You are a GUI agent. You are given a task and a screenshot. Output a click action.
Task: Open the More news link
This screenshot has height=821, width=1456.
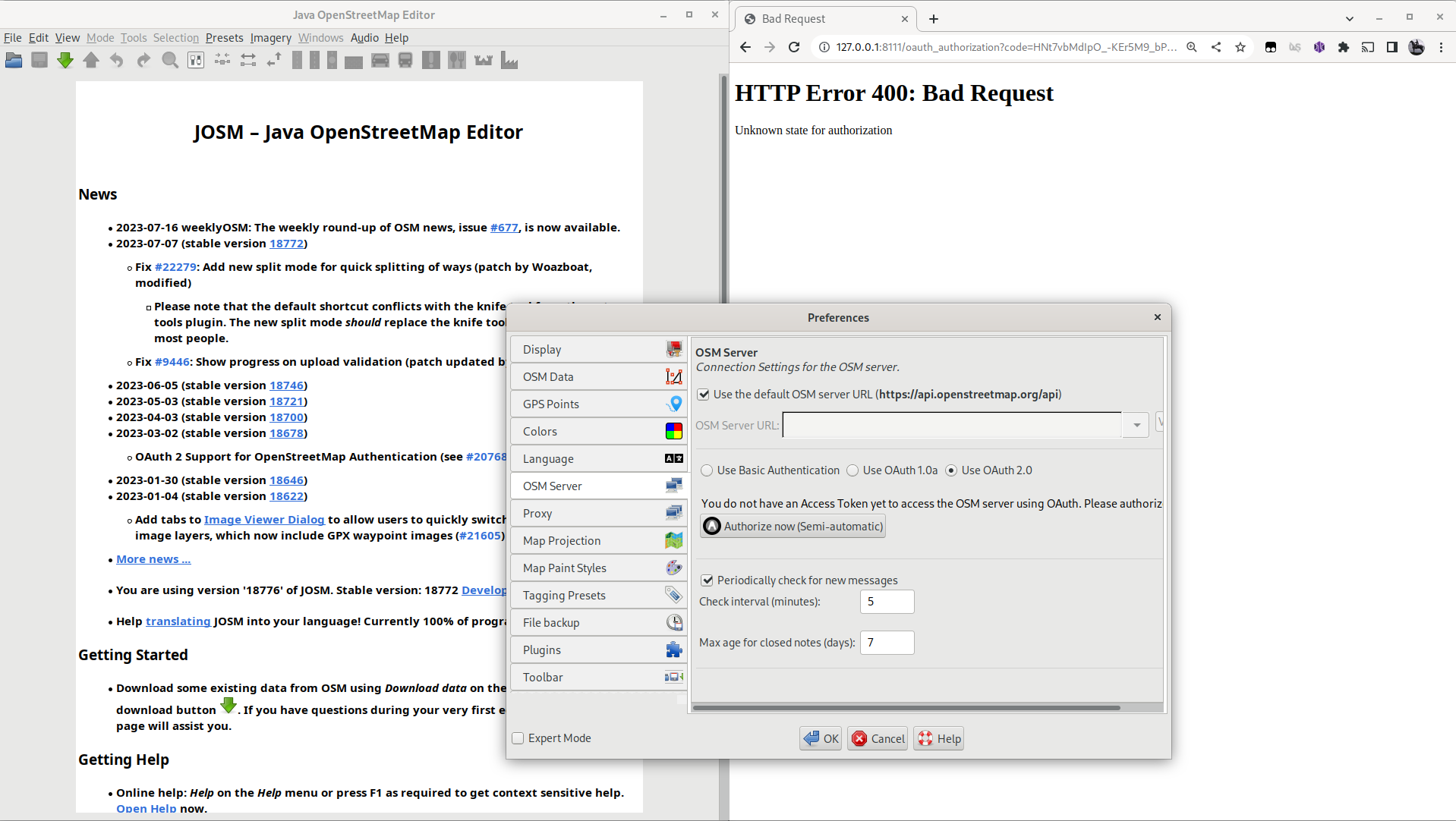(153, 559)
